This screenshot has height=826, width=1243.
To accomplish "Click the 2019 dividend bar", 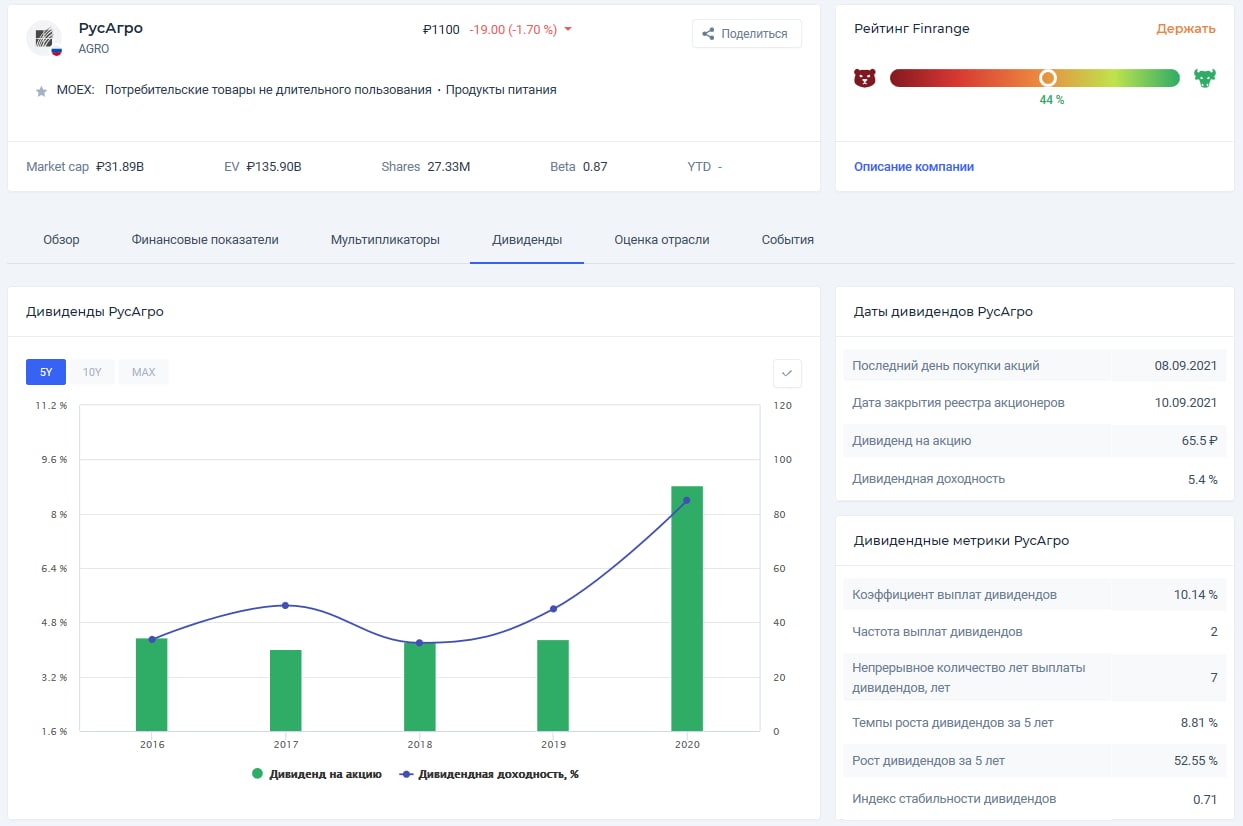I will point(553,686).
